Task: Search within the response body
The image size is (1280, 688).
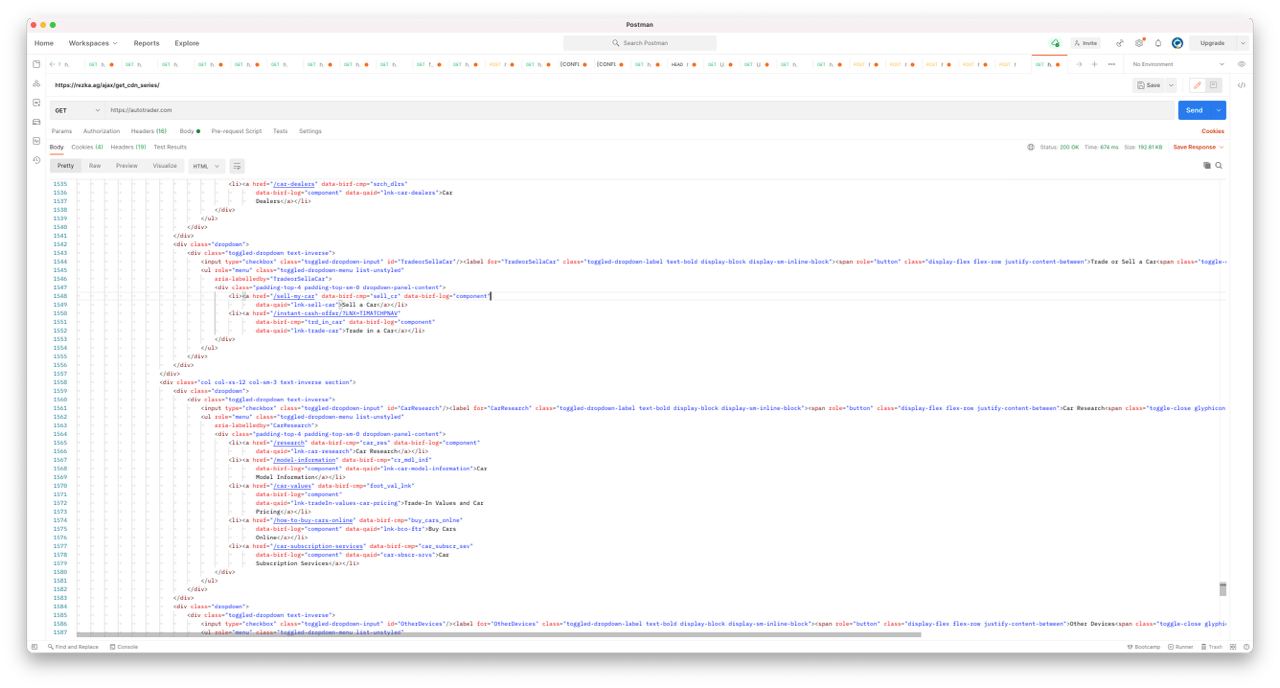Action: pos(1218,166)
